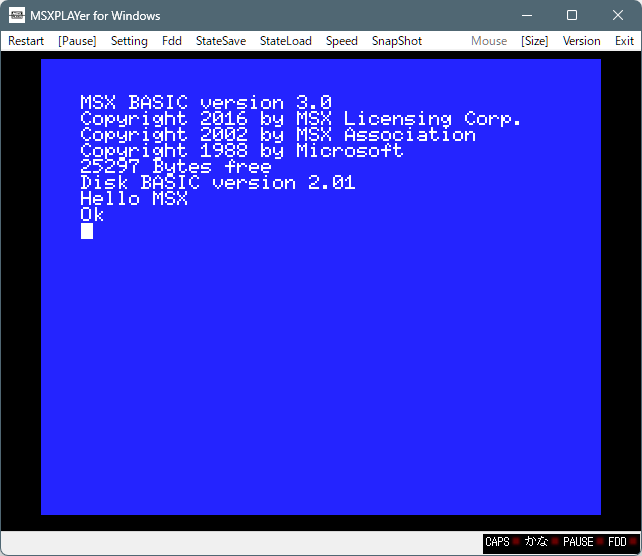Click the 'Ok' prompt text
642x556 pixels.
coord(92,215)
